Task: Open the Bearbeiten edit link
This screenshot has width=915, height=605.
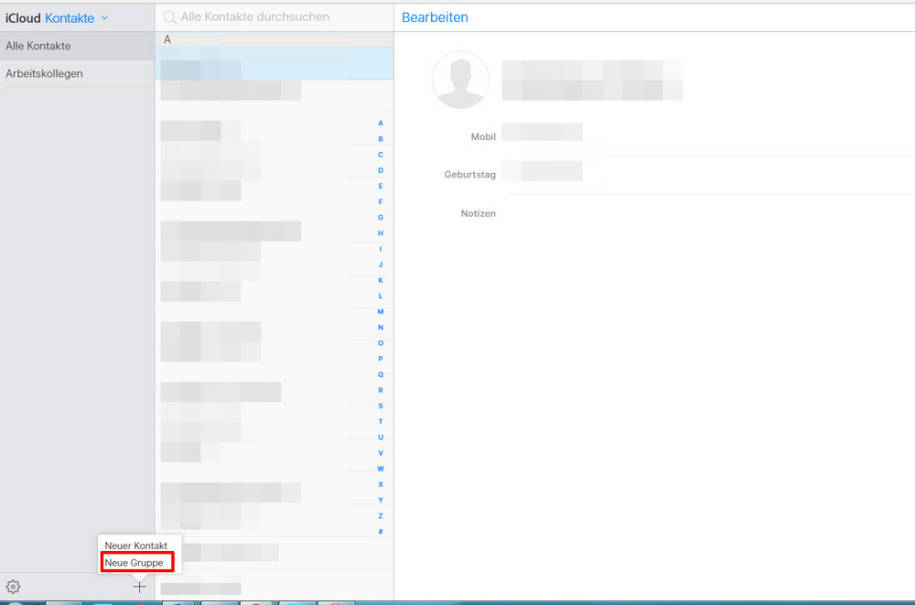Action: (435, 17)
